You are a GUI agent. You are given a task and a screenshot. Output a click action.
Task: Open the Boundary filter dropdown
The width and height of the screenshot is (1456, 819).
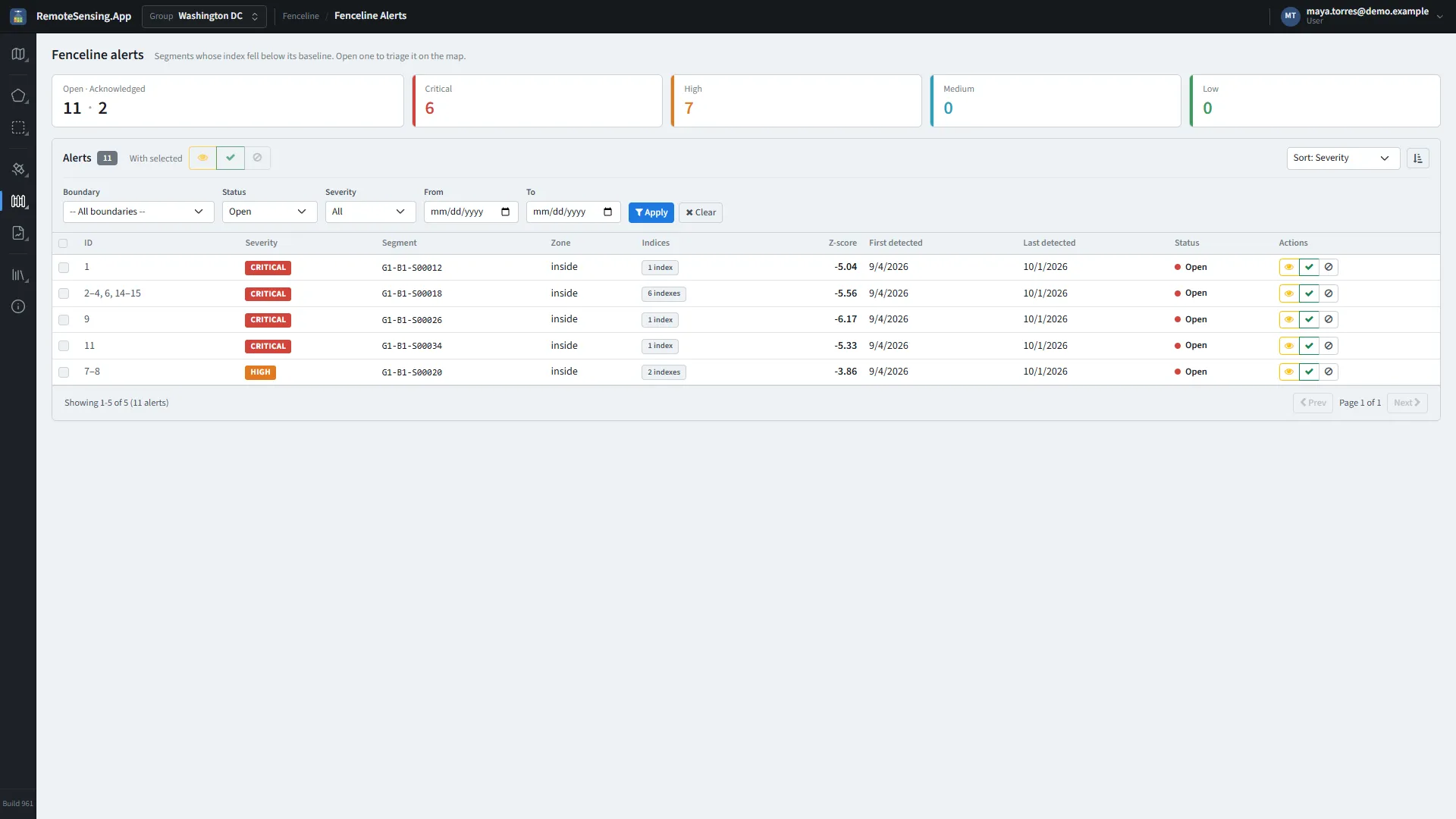[x=138, y=212]
